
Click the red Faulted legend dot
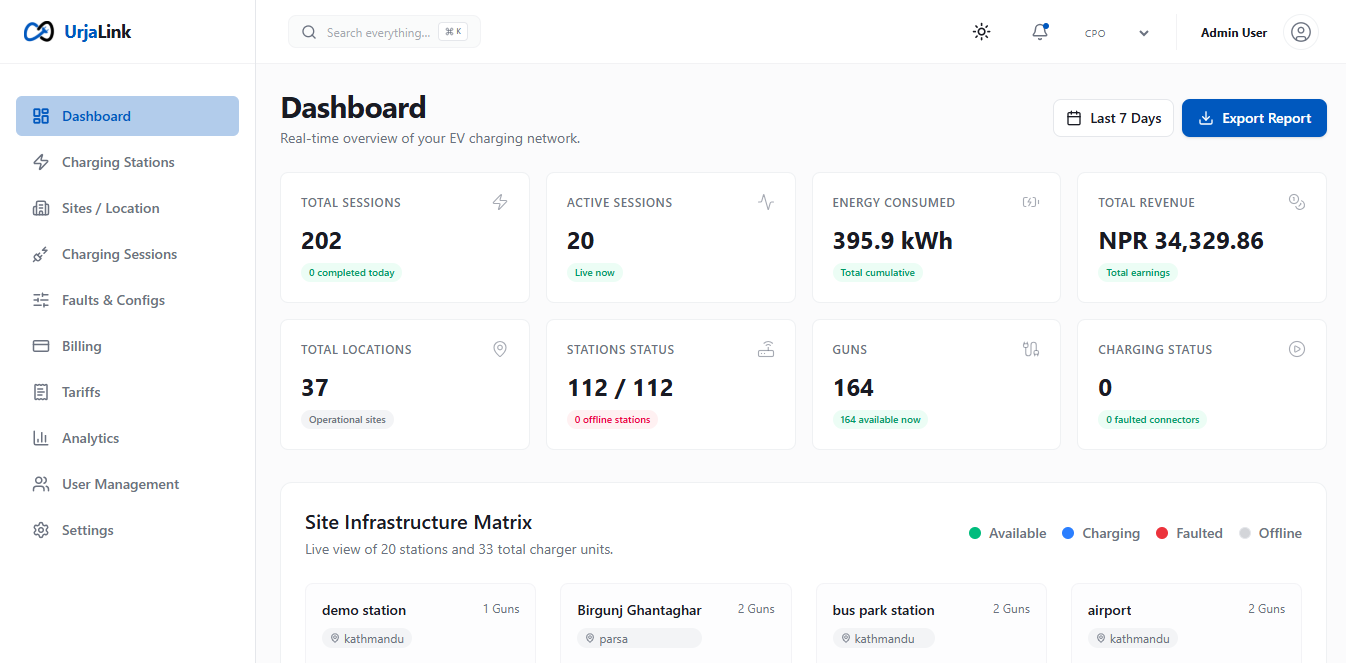pyautogui.click(x=1162, y=533)
